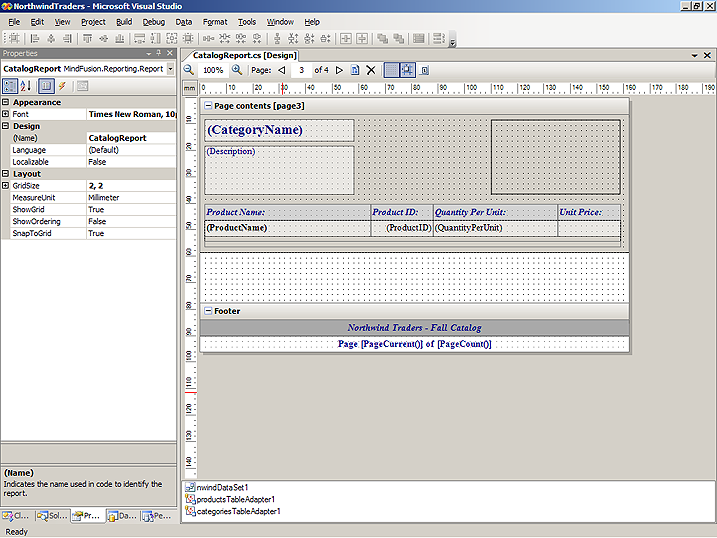Switch Properties to Alphabetical sort
The height and width of the screenshot is (538, 717).
pos(26,86)
